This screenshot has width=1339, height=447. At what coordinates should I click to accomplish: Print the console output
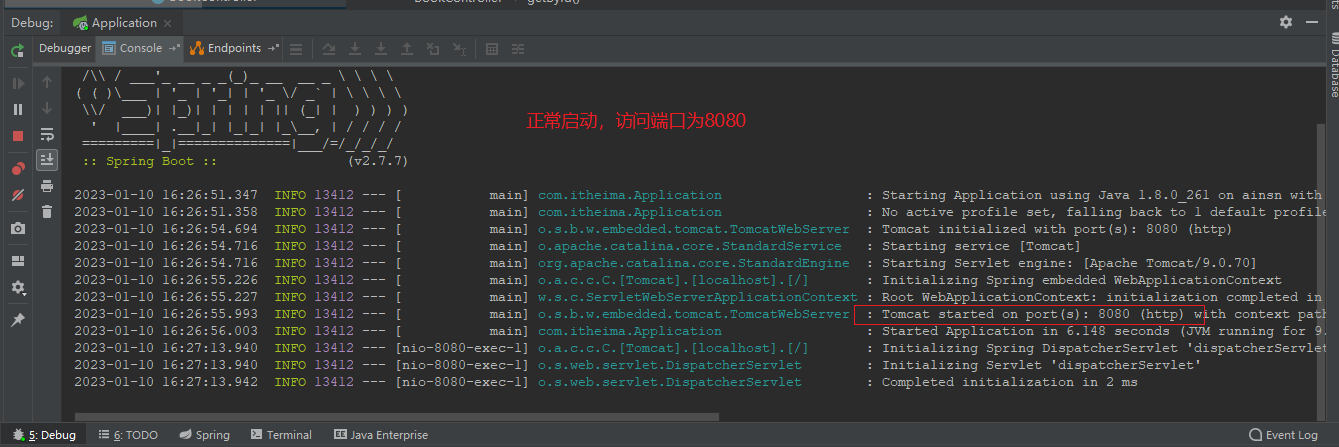47,186
